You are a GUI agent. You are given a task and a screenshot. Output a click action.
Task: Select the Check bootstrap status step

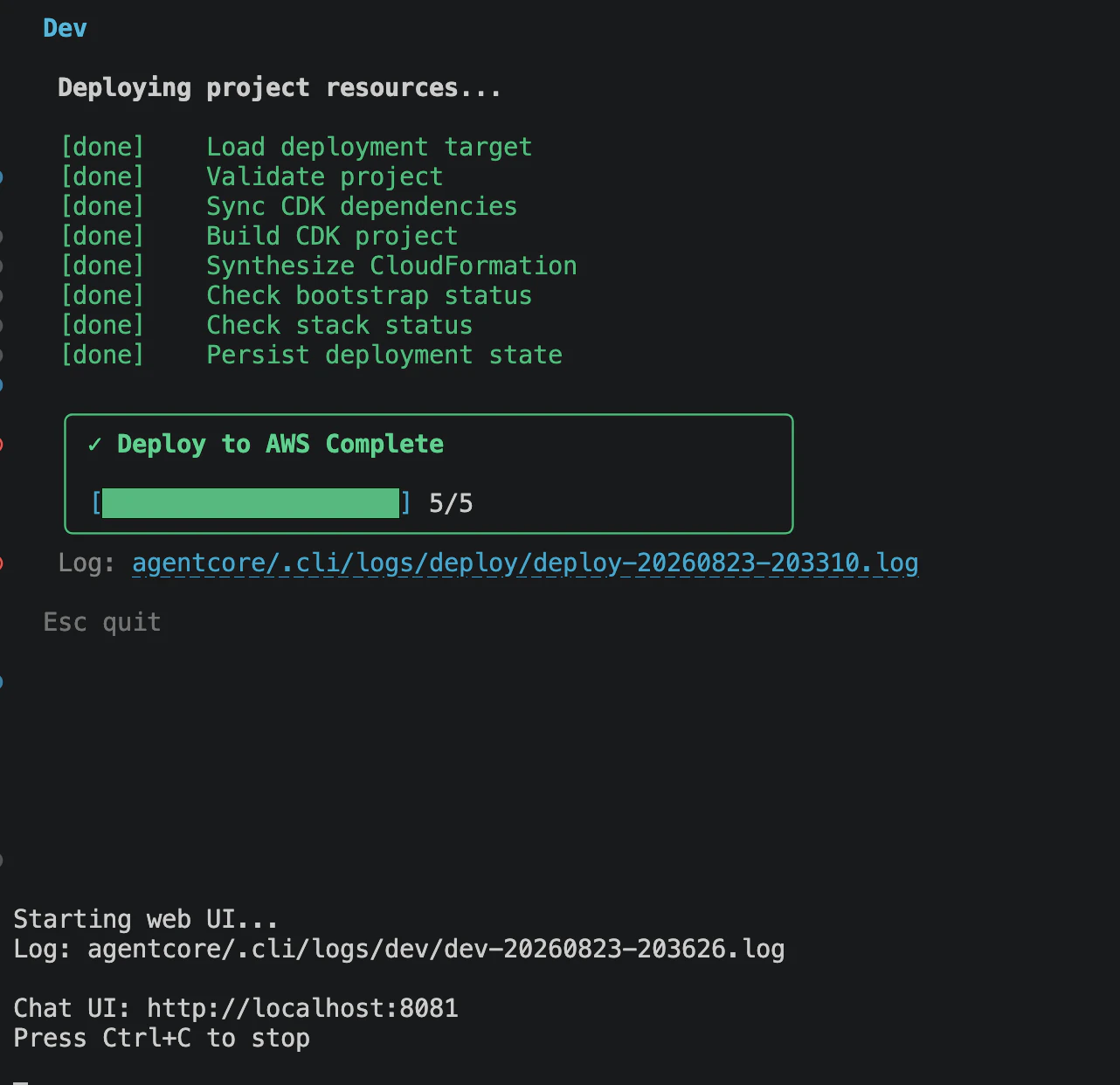coord(369,295)
